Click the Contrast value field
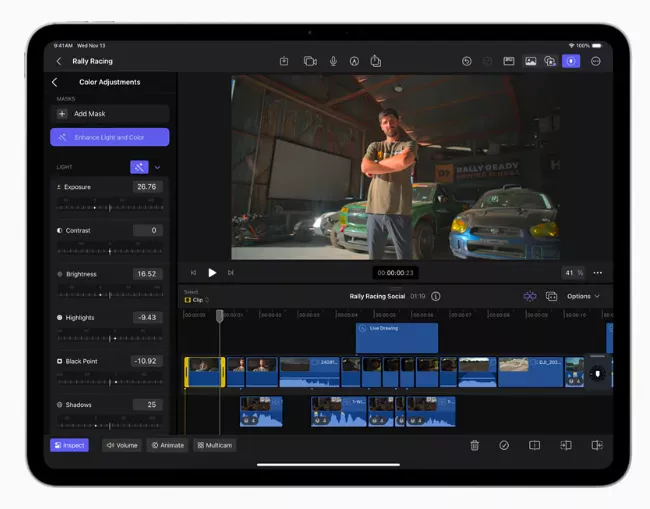This screenshot has width=650, height=509. tap(148, 230)
